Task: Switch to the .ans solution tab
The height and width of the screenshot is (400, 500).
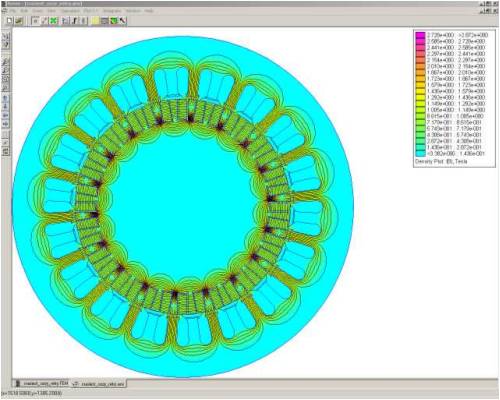Action: (99, 384)
